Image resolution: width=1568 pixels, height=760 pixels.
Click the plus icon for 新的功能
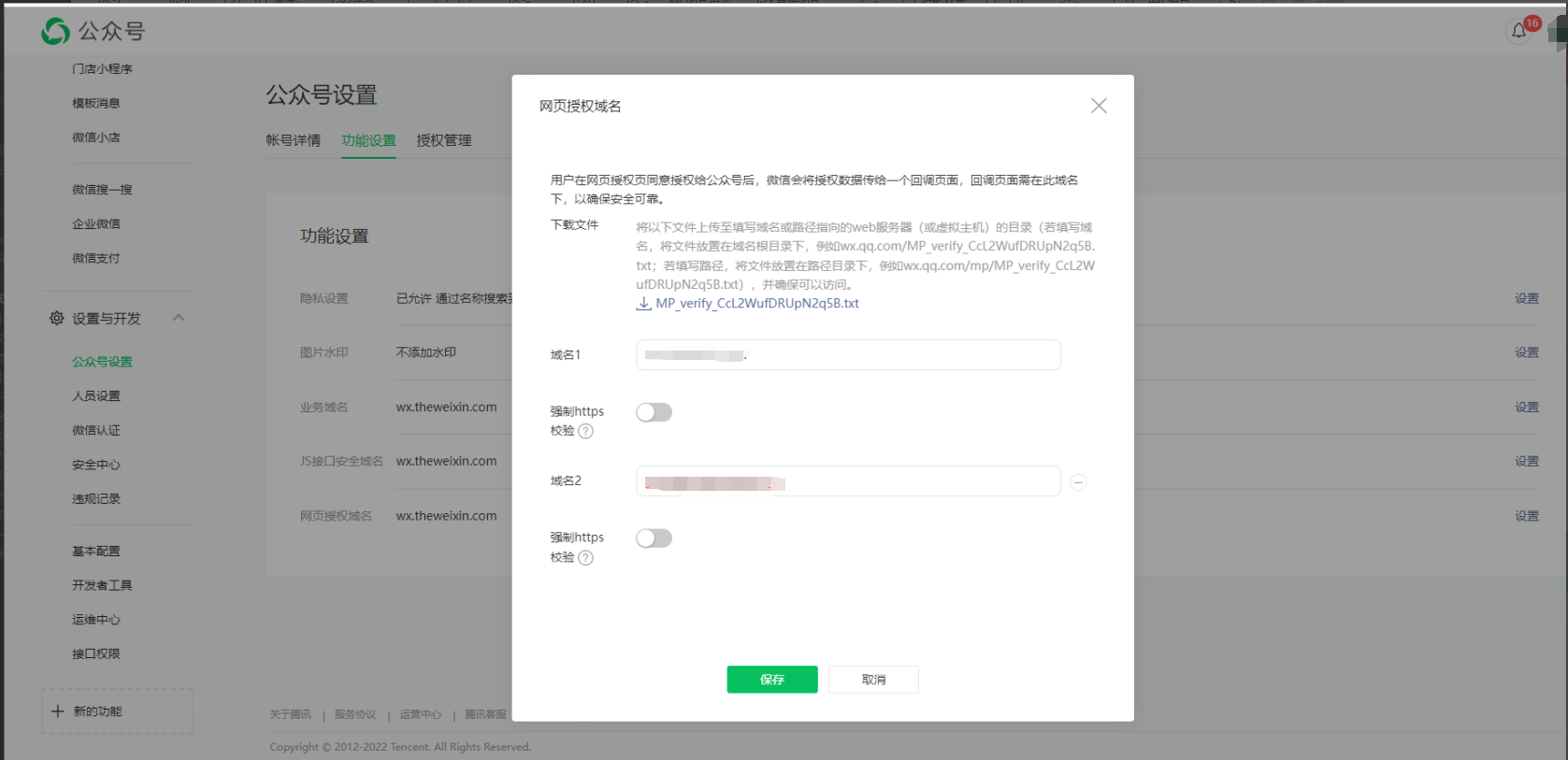click(58, 711)
